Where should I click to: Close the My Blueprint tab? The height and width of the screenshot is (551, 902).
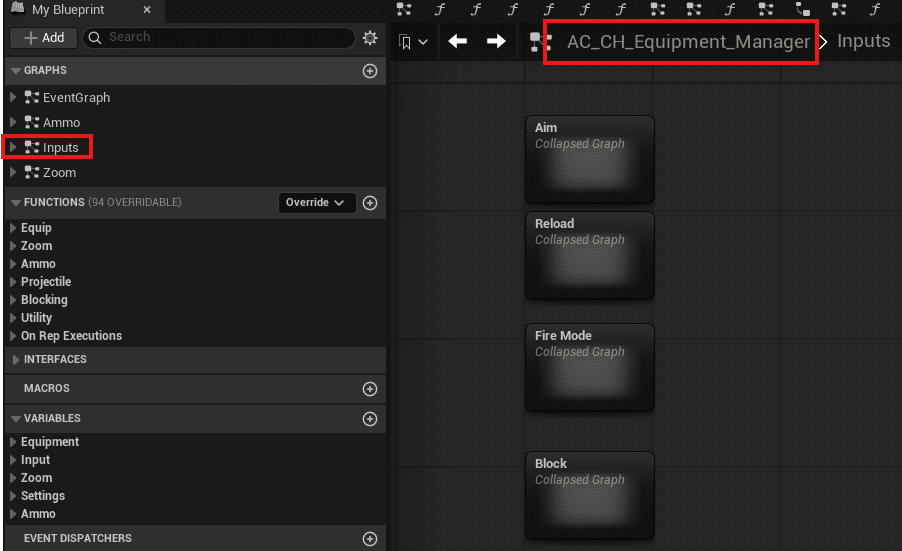pyautogui.click(x=147, y=10)
